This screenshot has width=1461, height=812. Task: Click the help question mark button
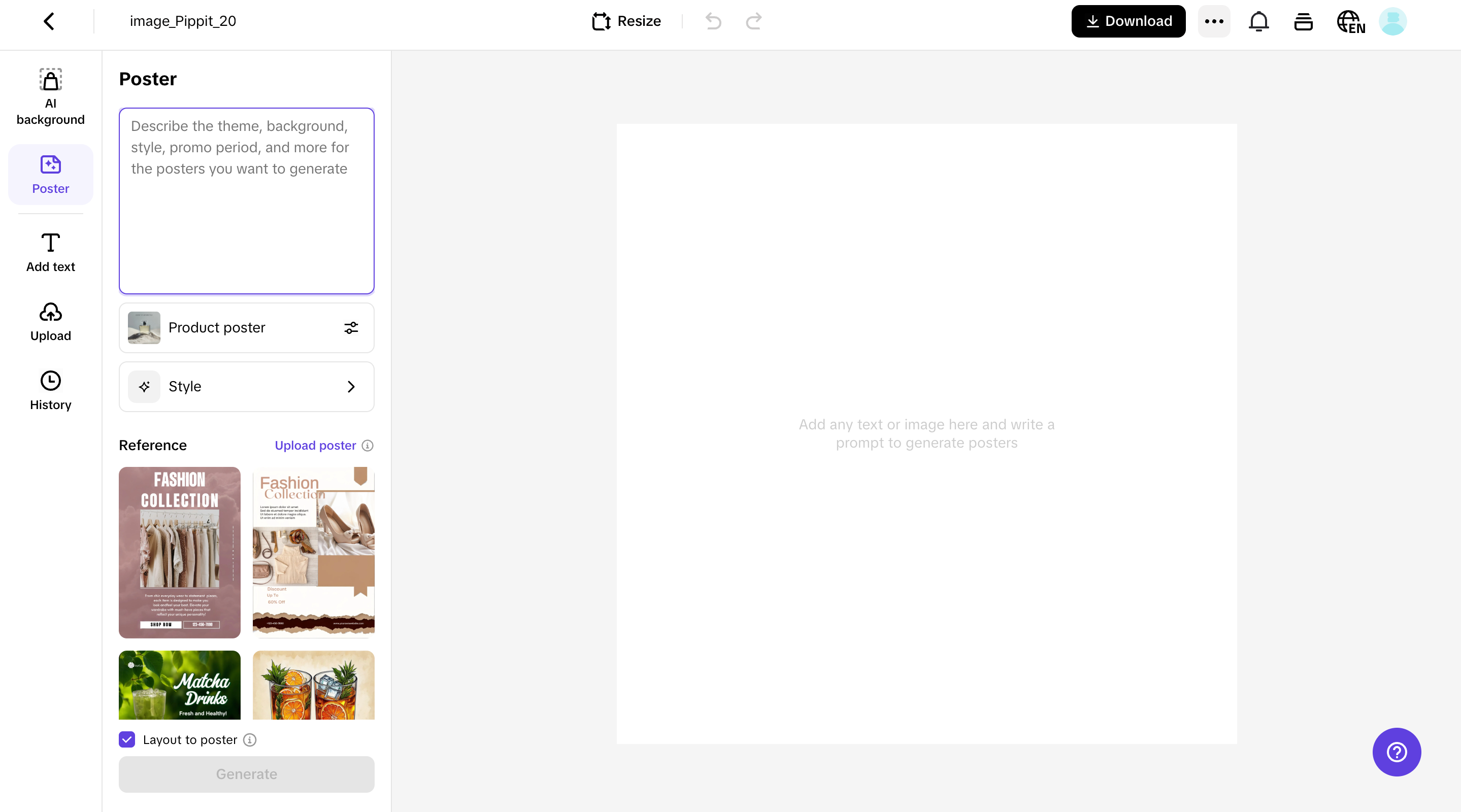point(1397,752)
